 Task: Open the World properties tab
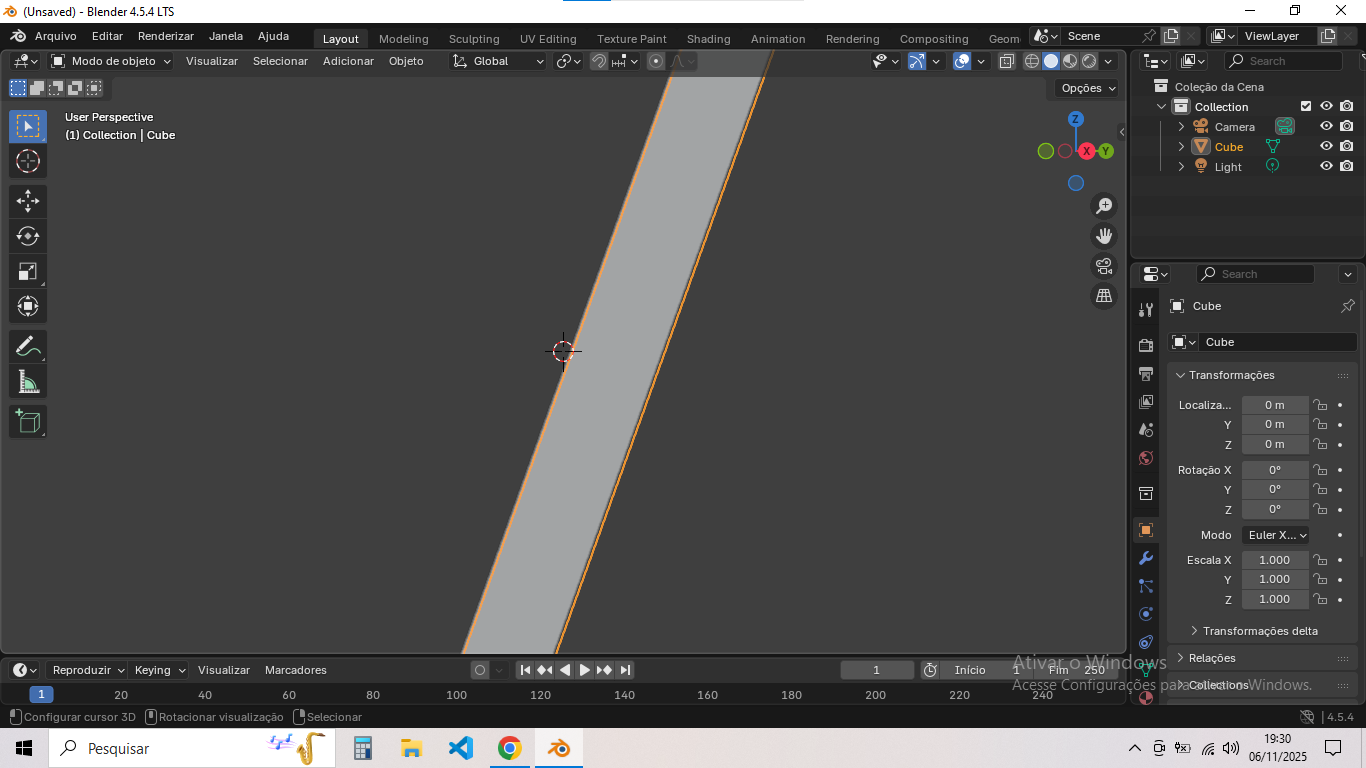1146,458
